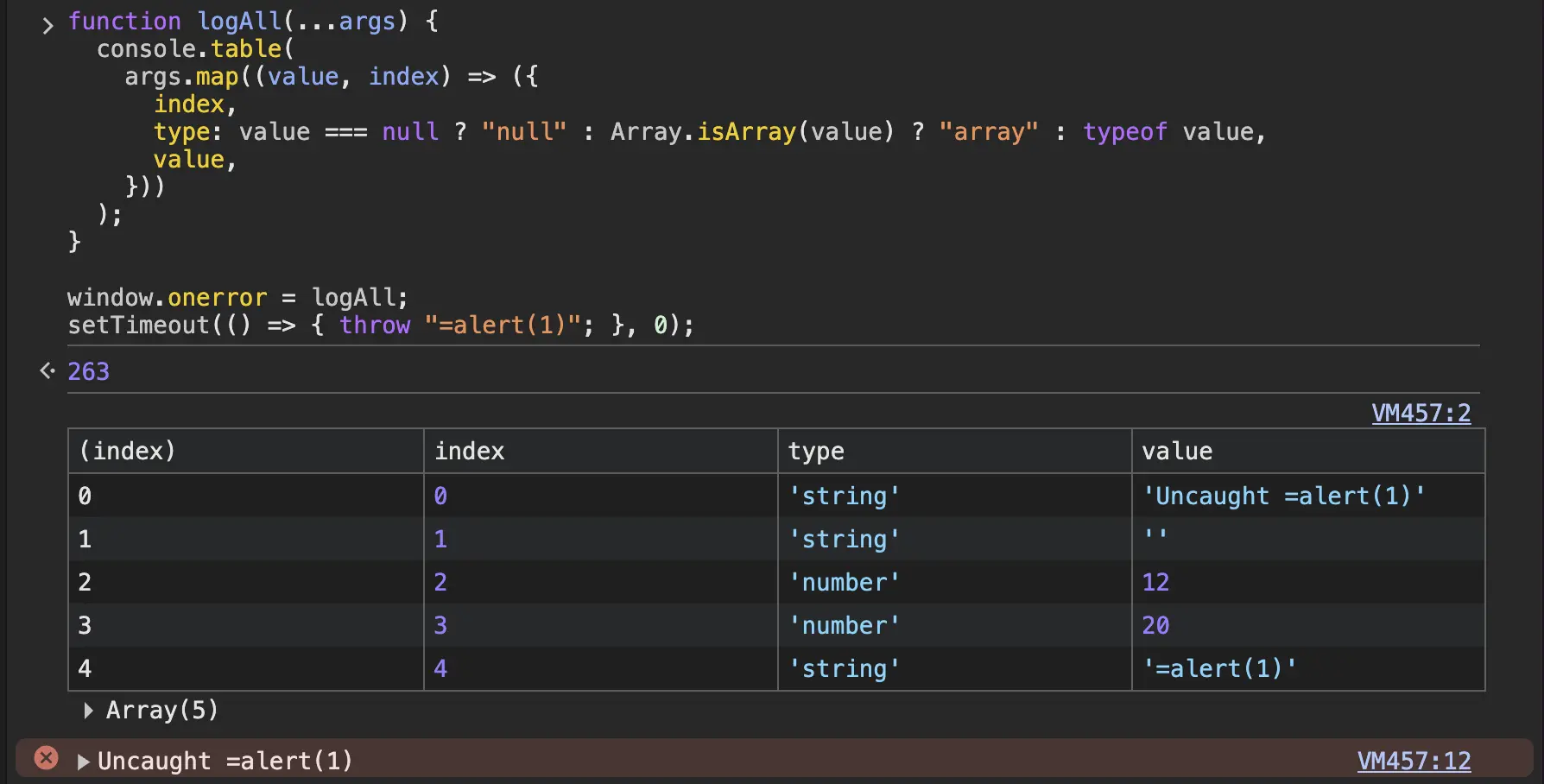Click the 'string' type cell in row 4

(x=954, y=668)
